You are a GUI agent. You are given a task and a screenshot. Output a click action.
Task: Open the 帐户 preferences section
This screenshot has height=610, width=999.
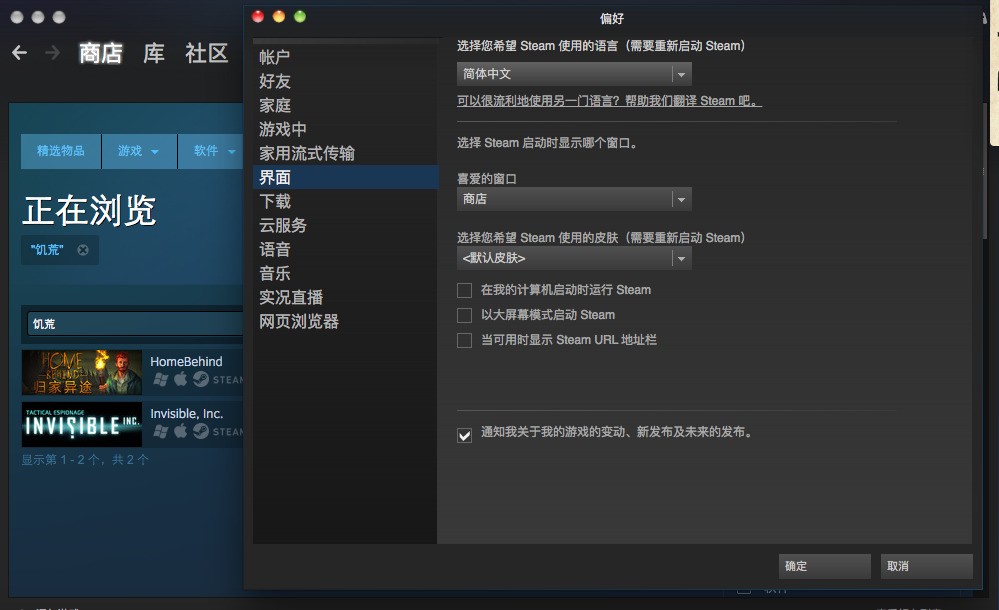(x=345, y=57)
